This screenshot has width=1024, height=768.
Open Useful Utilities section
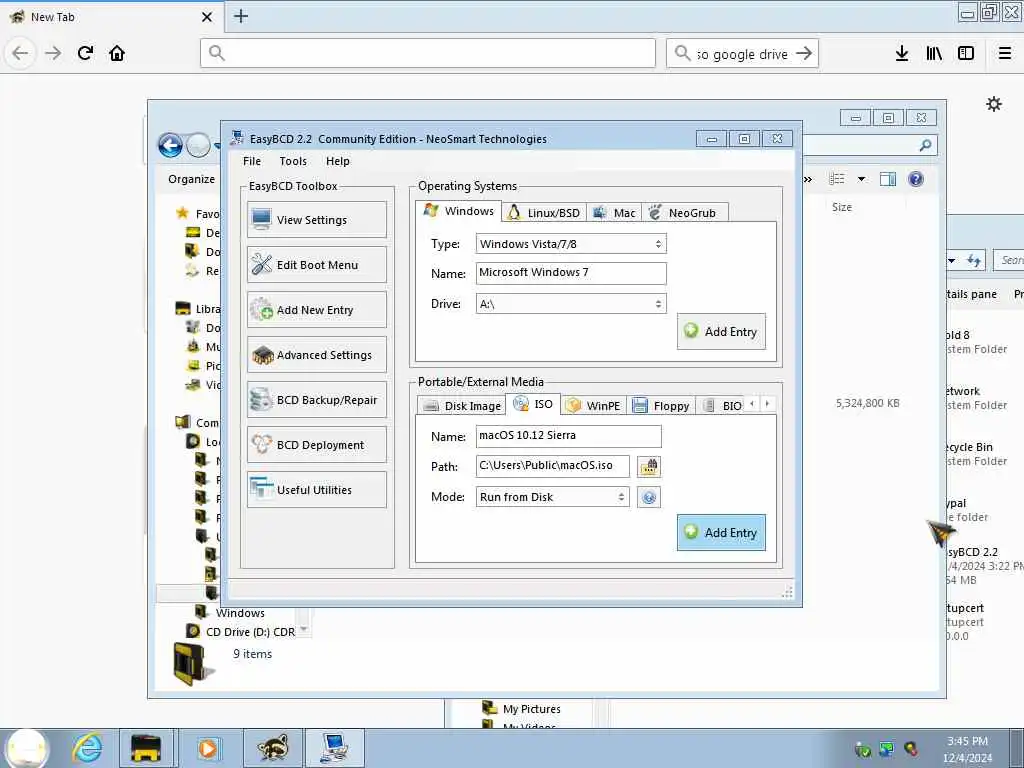pos(317,490)
